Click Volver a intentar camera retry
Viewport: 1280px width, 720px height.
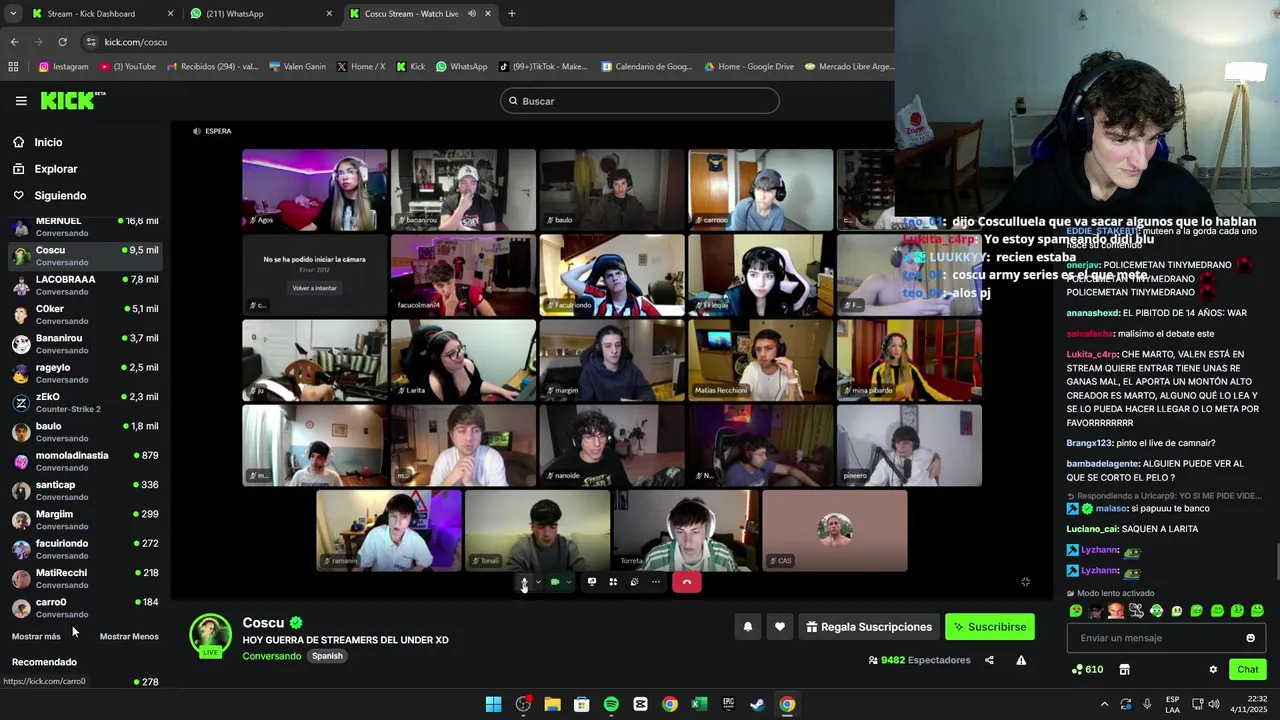(314, 288)
